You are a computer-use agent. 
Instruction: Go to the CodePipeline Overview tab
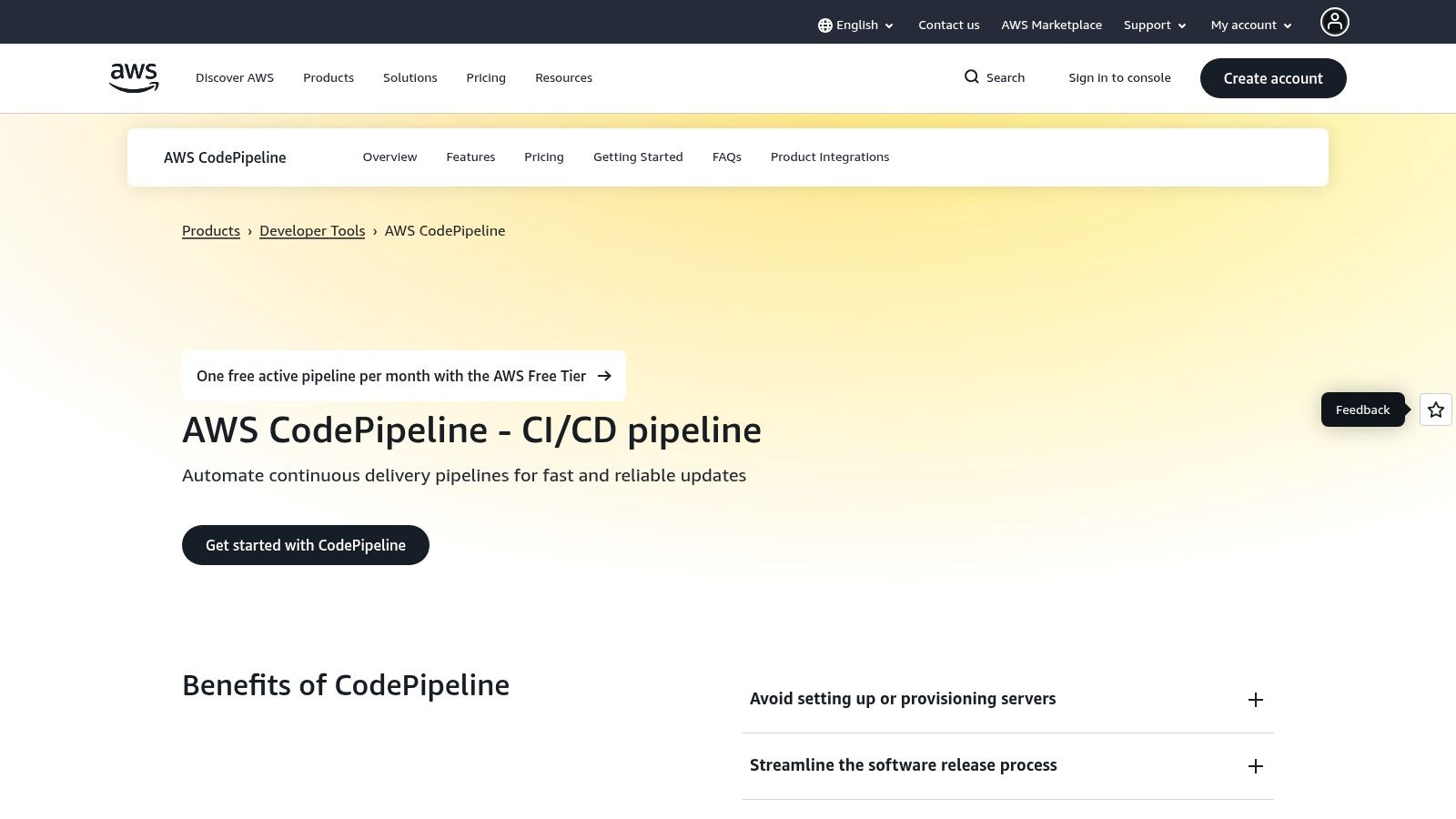389,157
